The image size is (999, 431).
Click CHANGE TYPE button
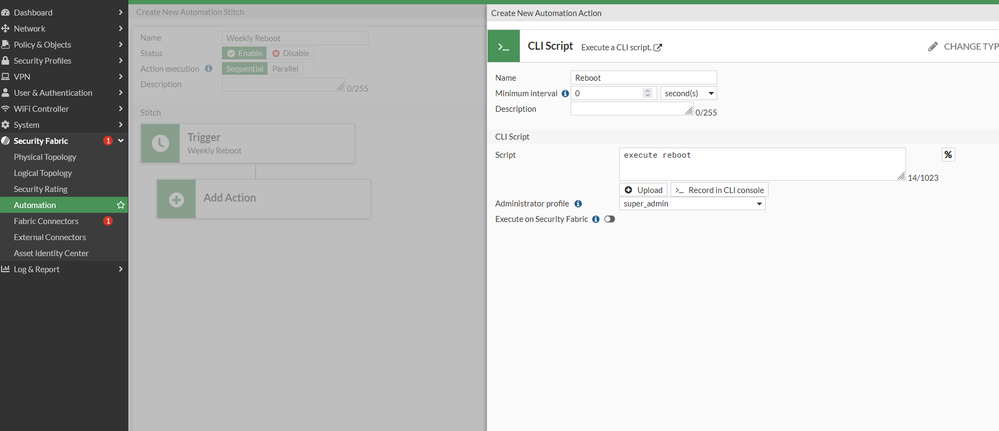tap(963, 47)
